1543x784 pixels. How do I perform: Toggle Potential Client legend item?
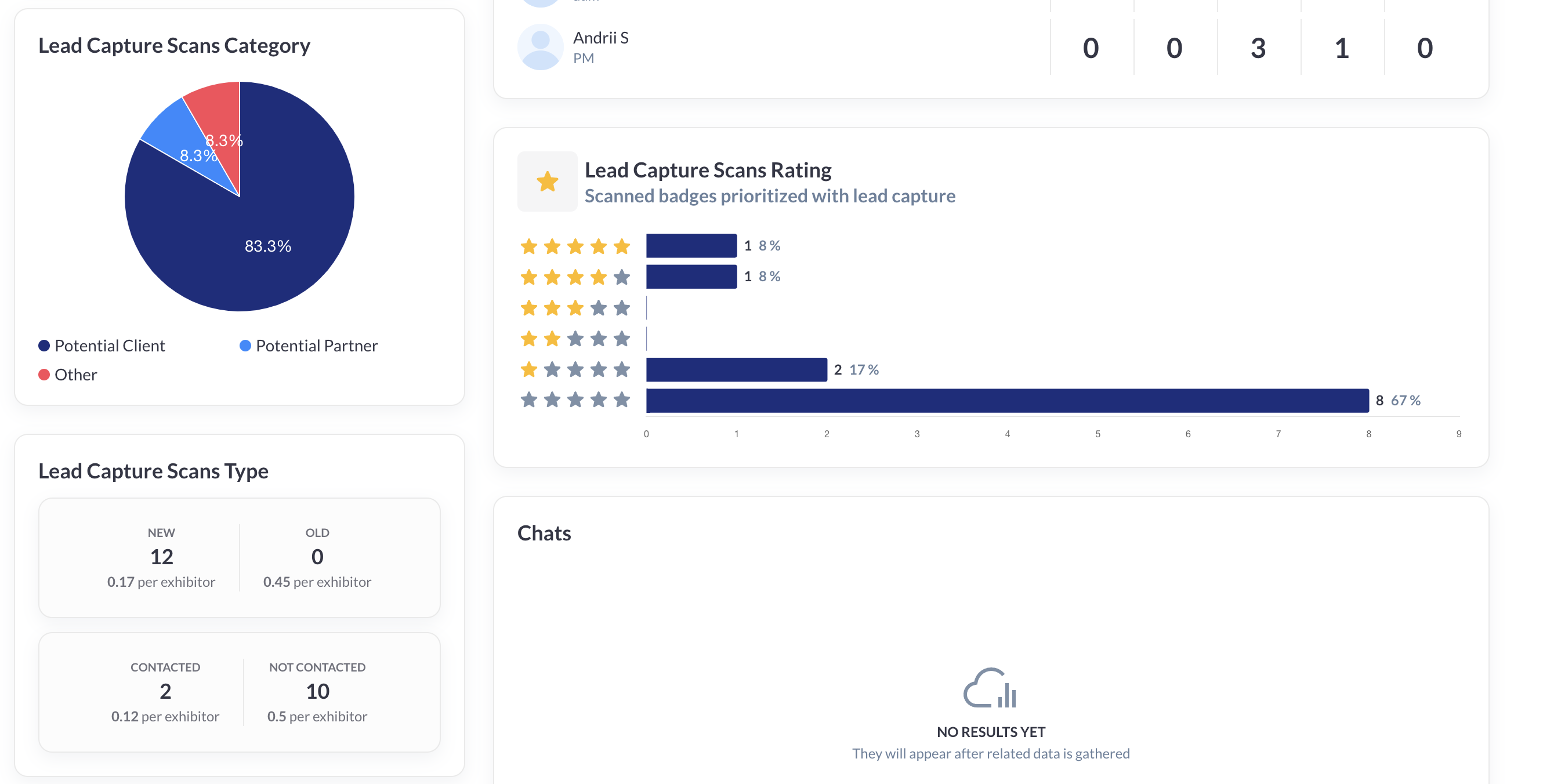(102, 346)
